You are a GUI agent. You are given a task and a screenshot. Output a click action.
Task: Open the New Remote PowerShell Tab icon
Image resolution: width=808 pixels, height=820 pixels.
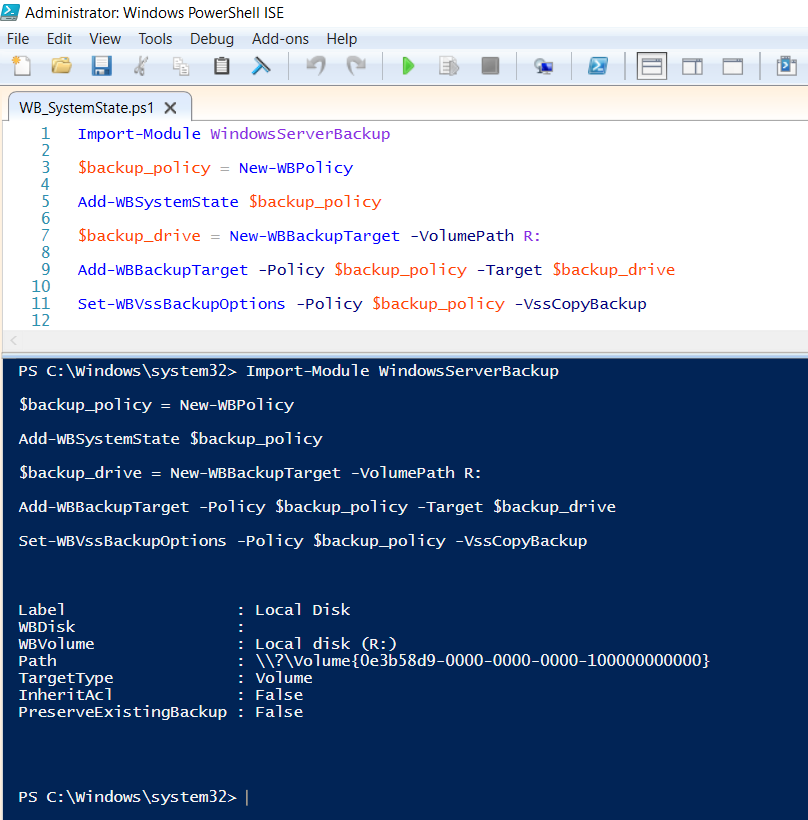tap(543, 67)
